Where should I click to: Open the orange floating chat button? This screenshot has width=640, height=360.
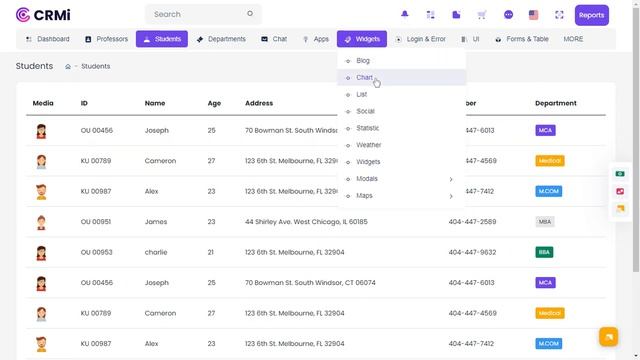608,337
